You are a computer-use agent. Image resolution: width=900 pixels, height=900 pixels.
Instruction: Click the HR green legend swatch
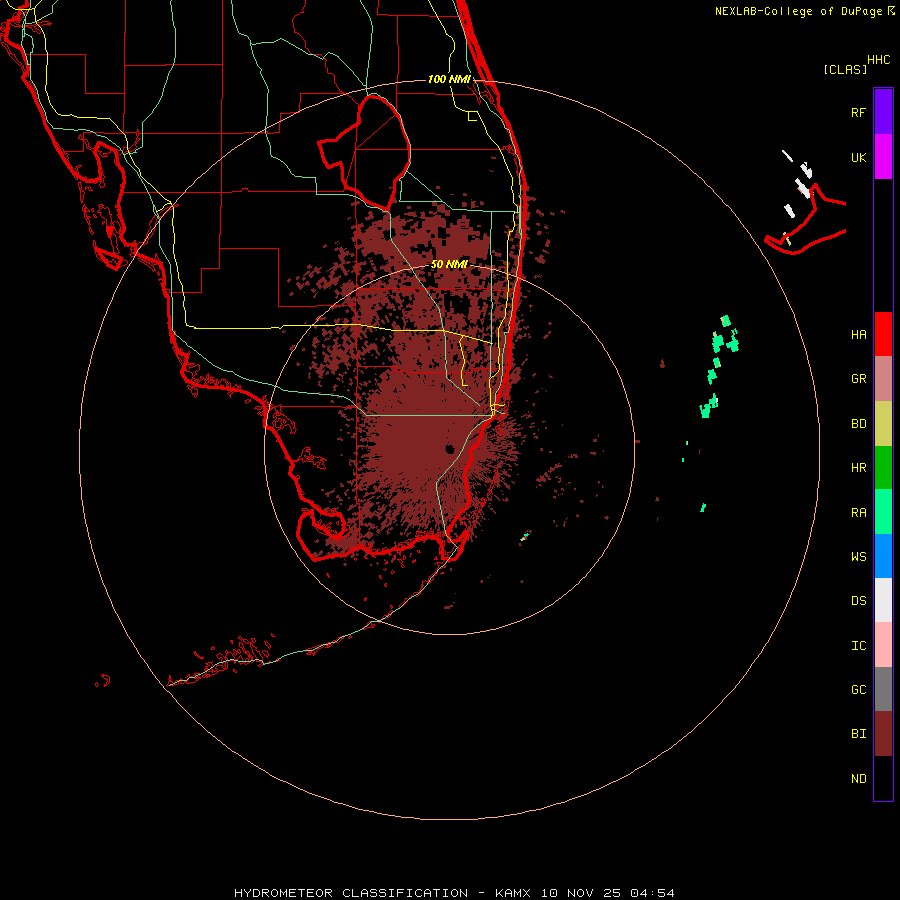[883, 468]
